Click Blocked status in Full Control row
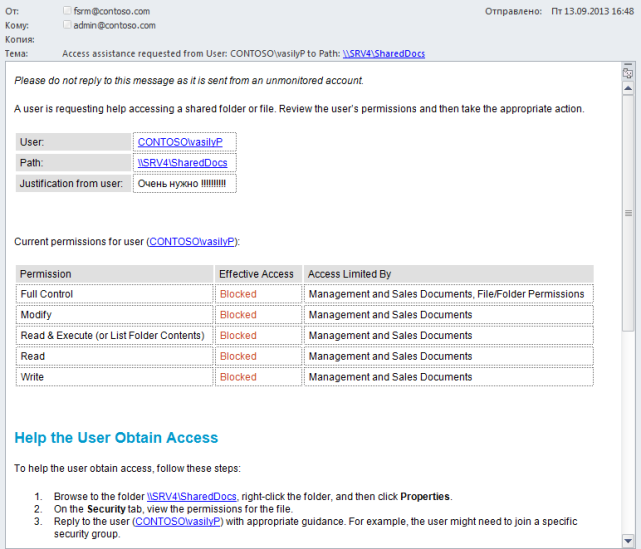641x549 pixels. click(x=238, y=294)
